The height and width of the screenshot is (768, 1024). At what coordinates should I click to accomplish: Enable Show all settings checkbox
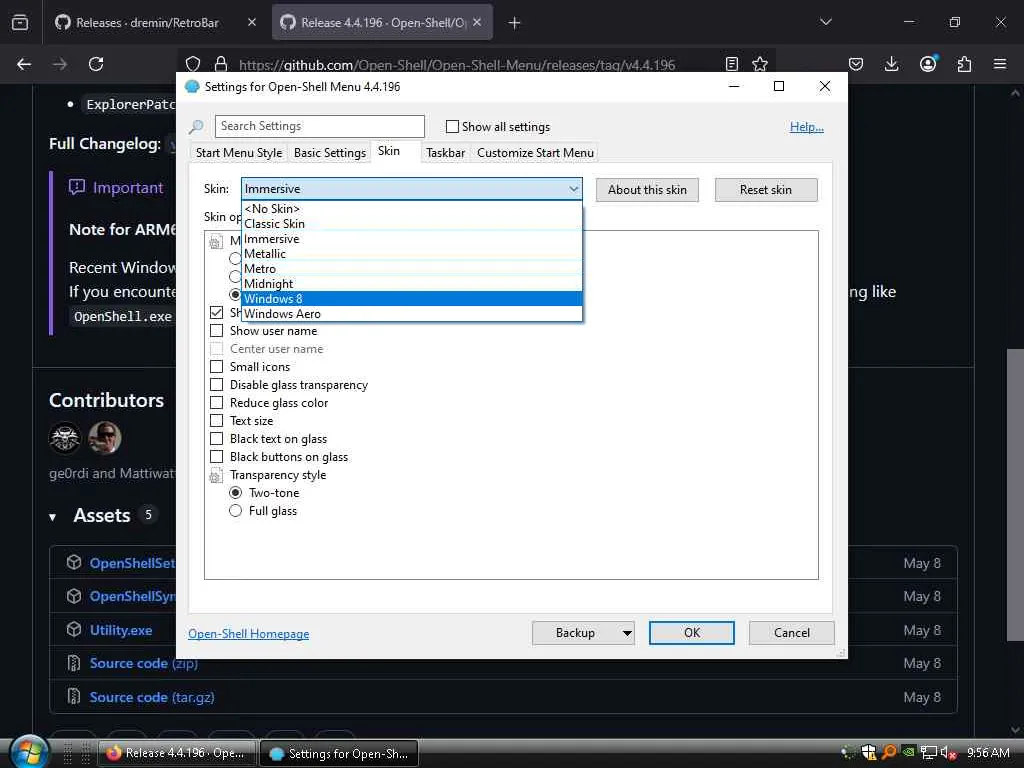[452, 127]
